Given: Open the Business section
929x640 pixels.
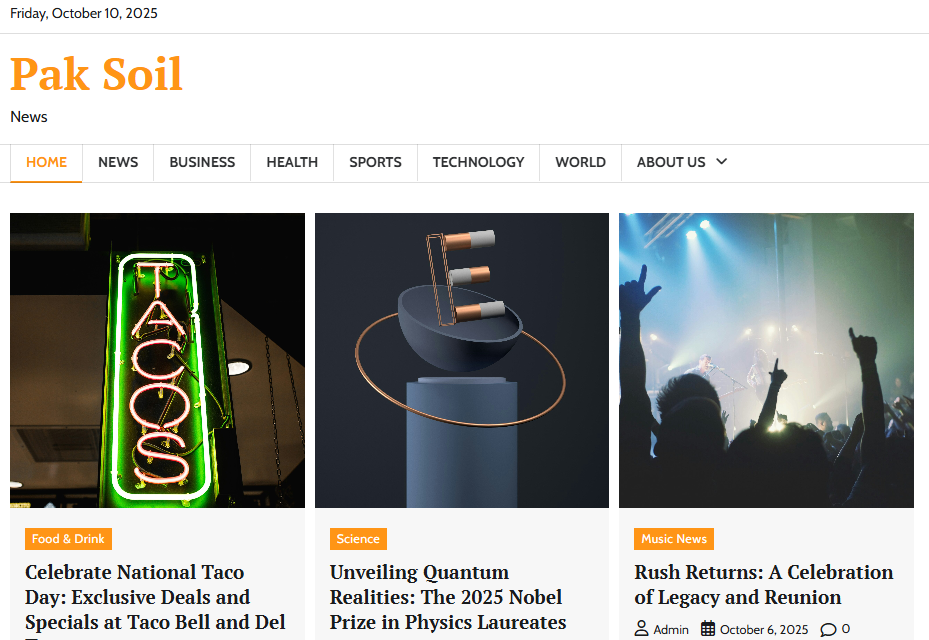Looking at the screenshot, I should coord(202,162).
